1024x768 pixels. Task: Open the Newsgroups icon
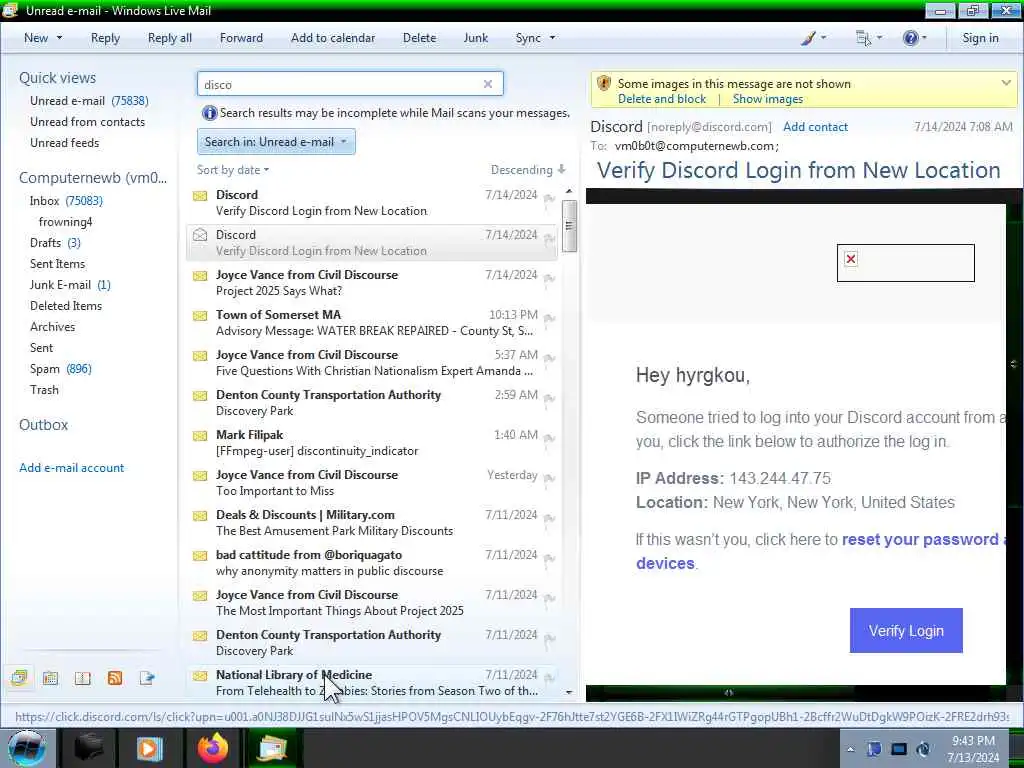(x=147, y=678)
